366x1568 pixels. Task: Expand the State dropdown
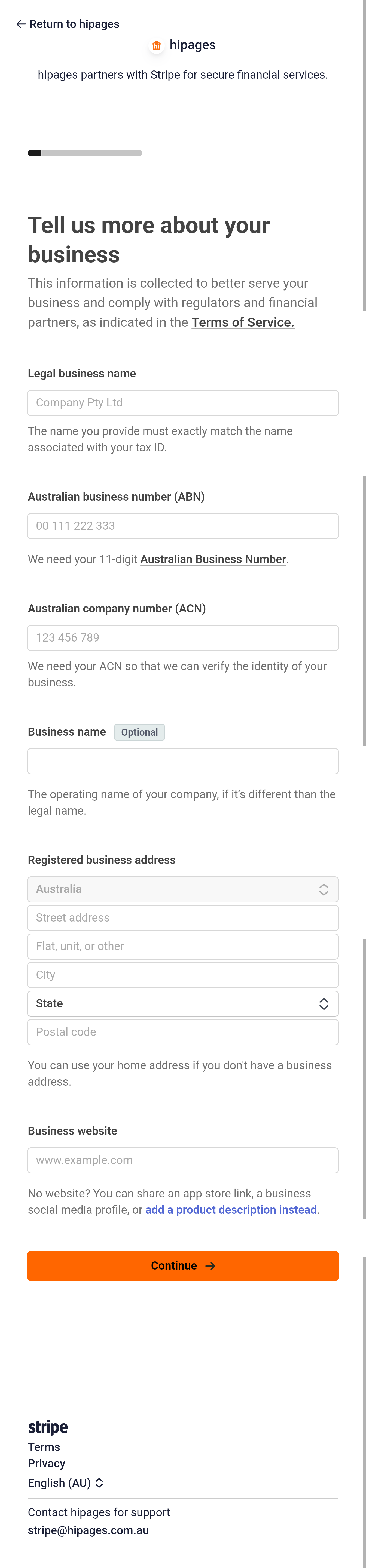183,1004
